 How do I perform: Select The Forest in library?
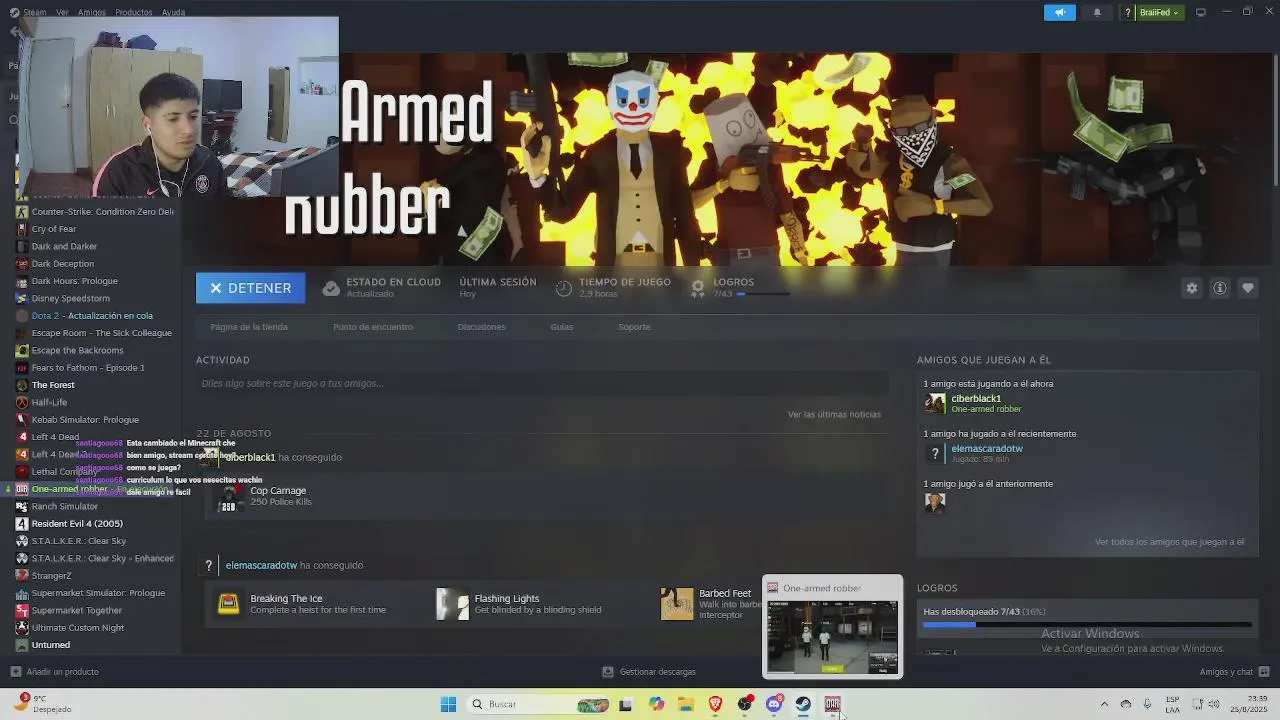point(53,385)
